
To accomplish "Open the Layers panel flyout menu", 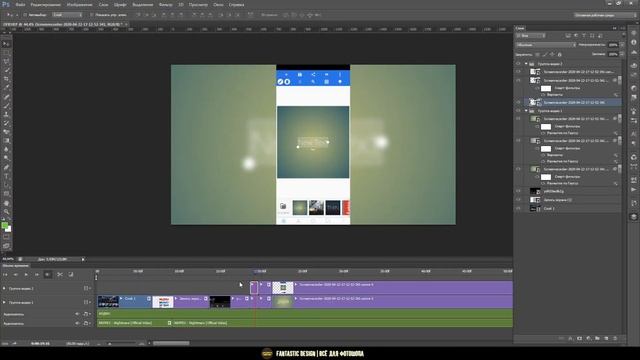I will pyautogui.click(x=622, y=28).
